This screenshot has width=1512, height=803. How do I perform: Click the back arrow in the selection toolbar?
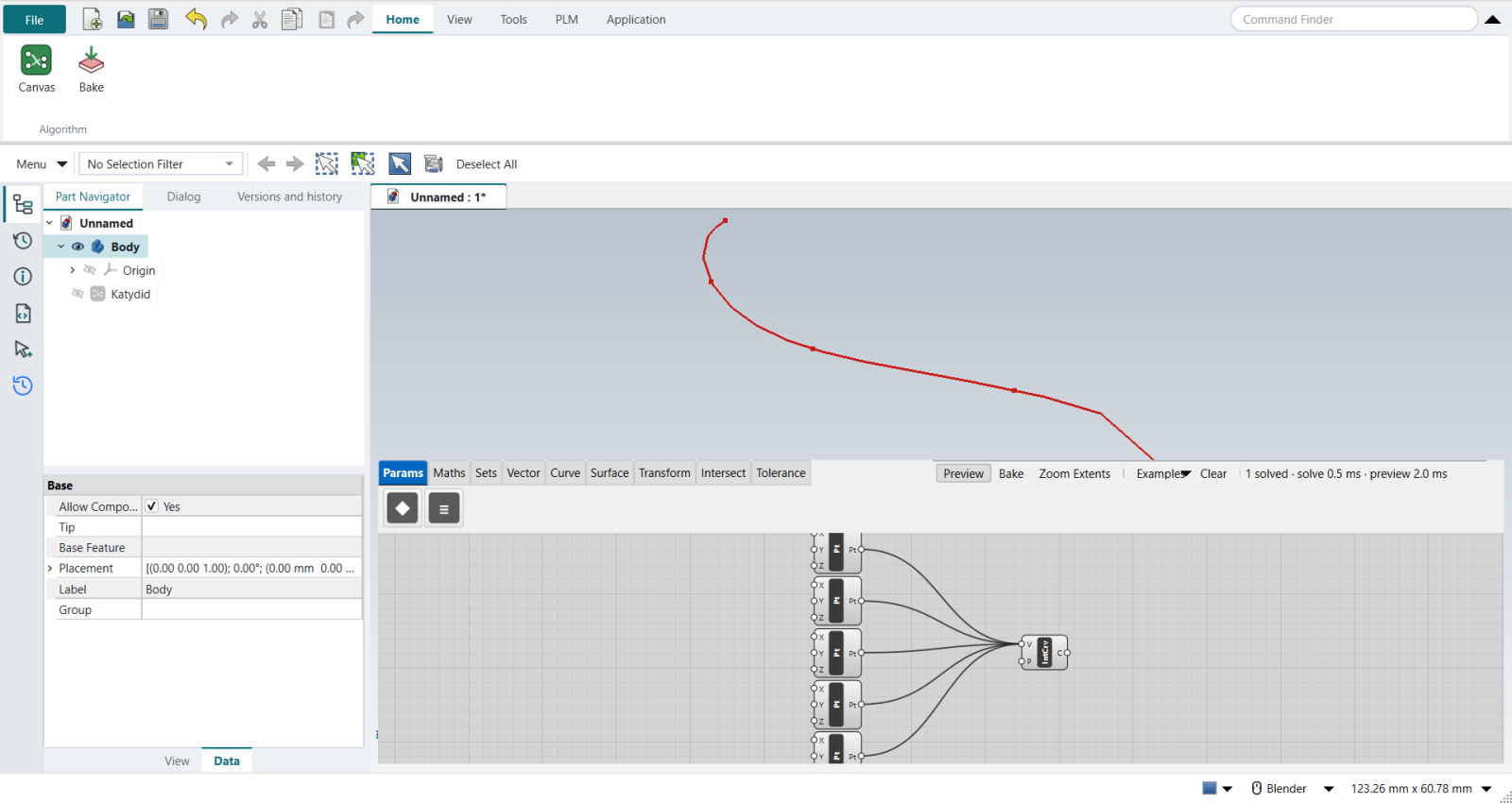click(266, 163)
